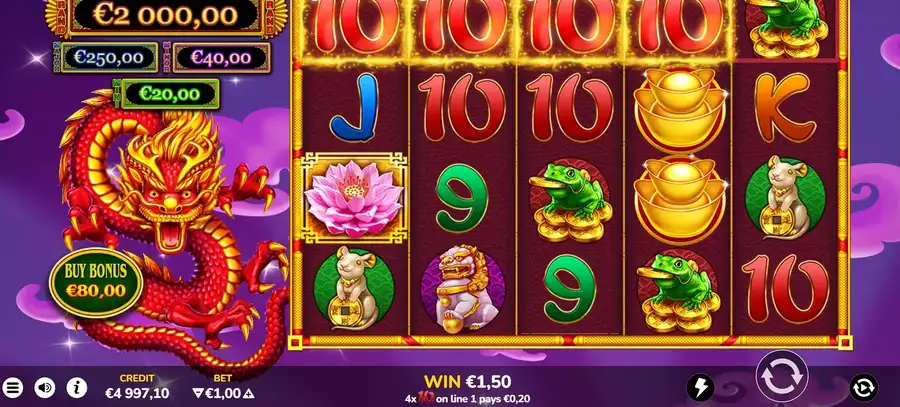
Task: Open the hamburger menu icon
Action: (x=12, y=388)
